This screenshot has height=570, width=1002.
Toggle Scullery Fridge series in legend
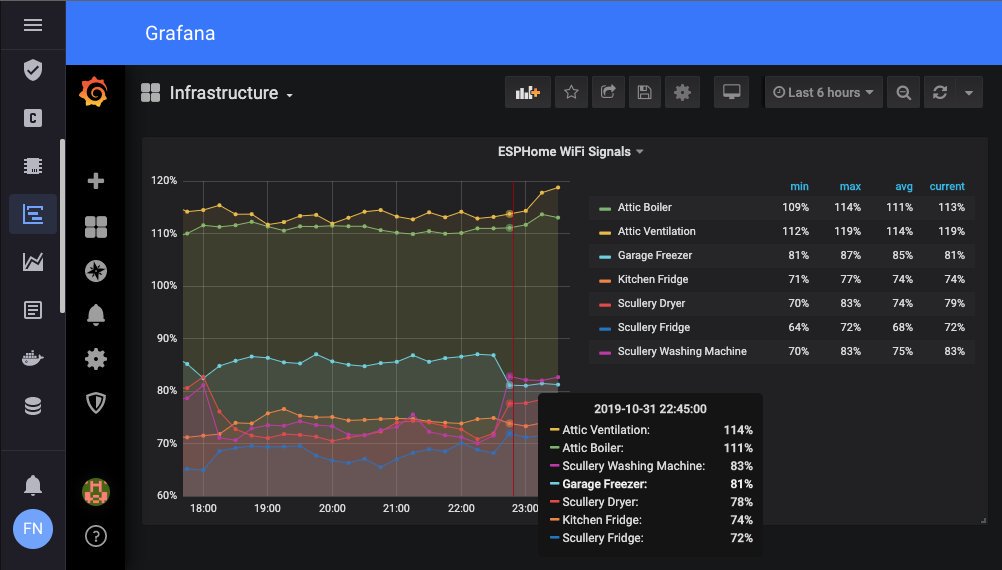click(x=654, y=327)
